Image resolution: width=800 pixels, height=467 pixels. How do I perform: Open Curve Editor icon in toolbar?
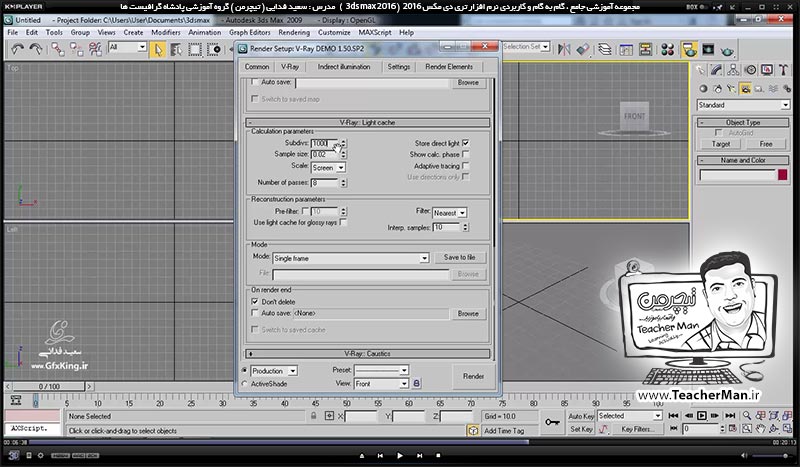tap(626, 49)
